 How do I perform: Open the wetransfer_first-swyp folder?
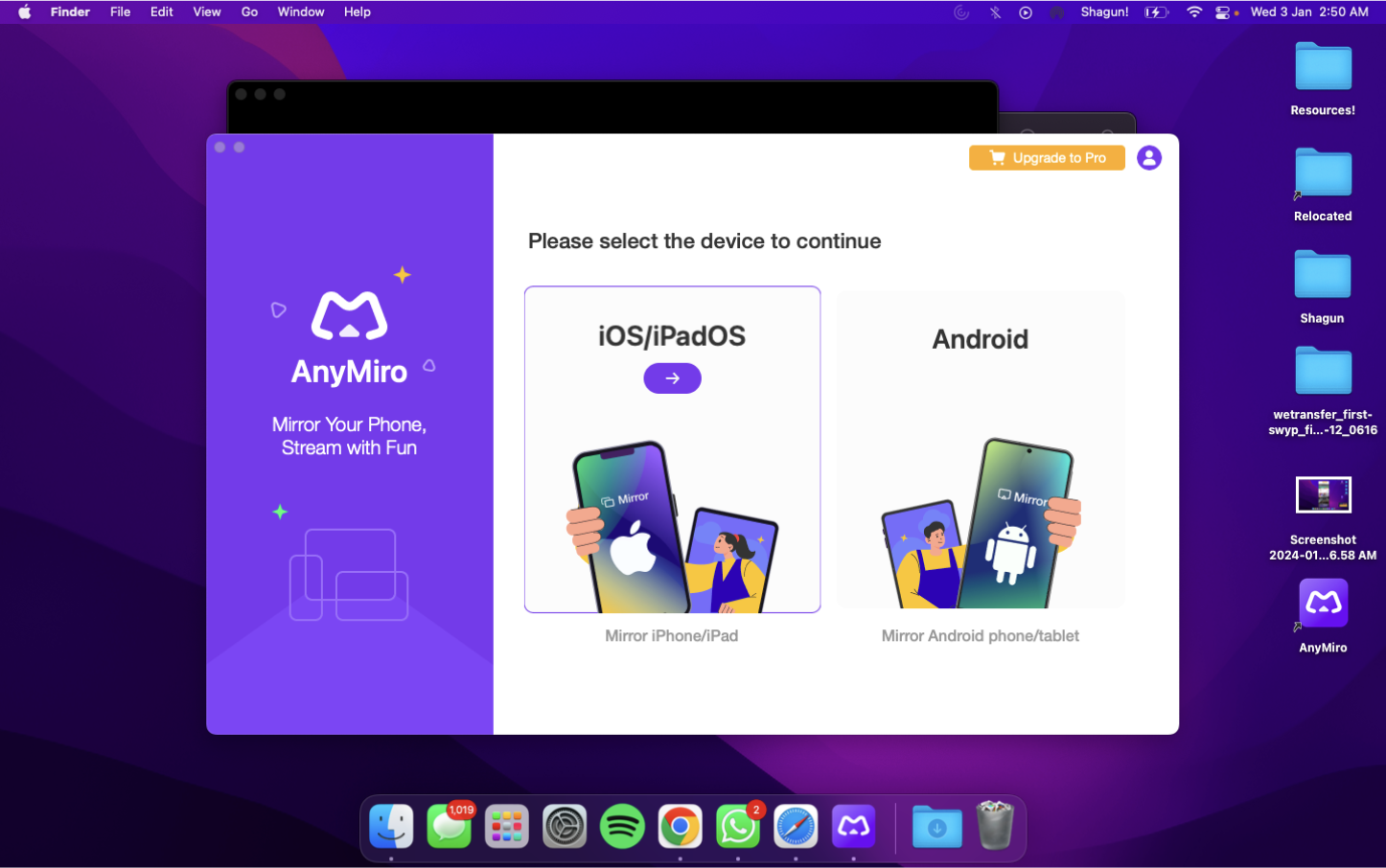click(x=1323, y=371)
